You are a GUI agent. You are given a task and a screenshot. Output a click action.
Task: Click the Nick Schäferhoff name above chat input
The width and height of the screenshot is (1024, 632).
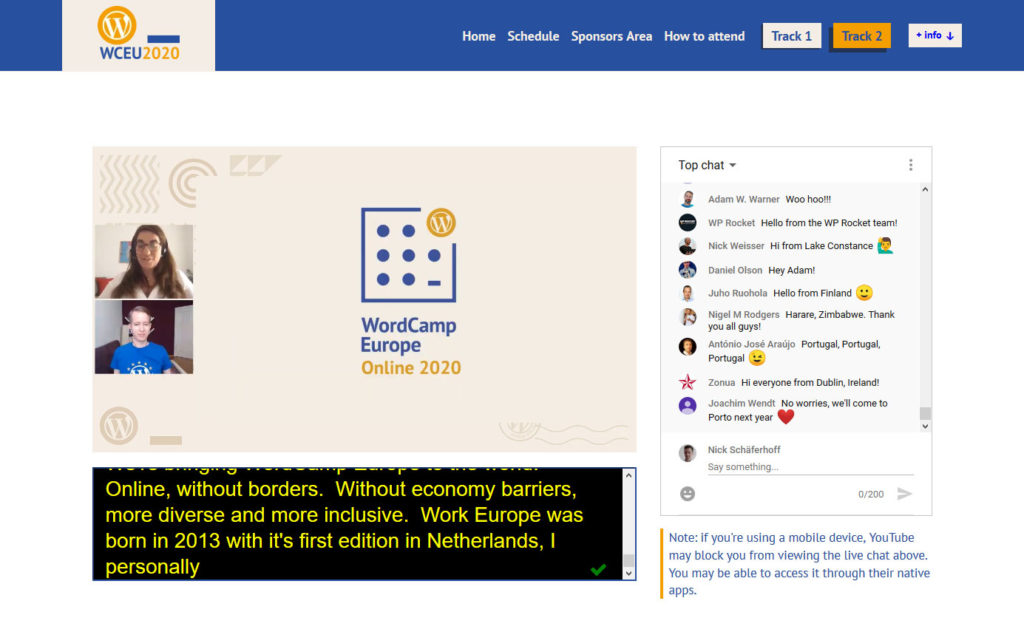point(744,450)
